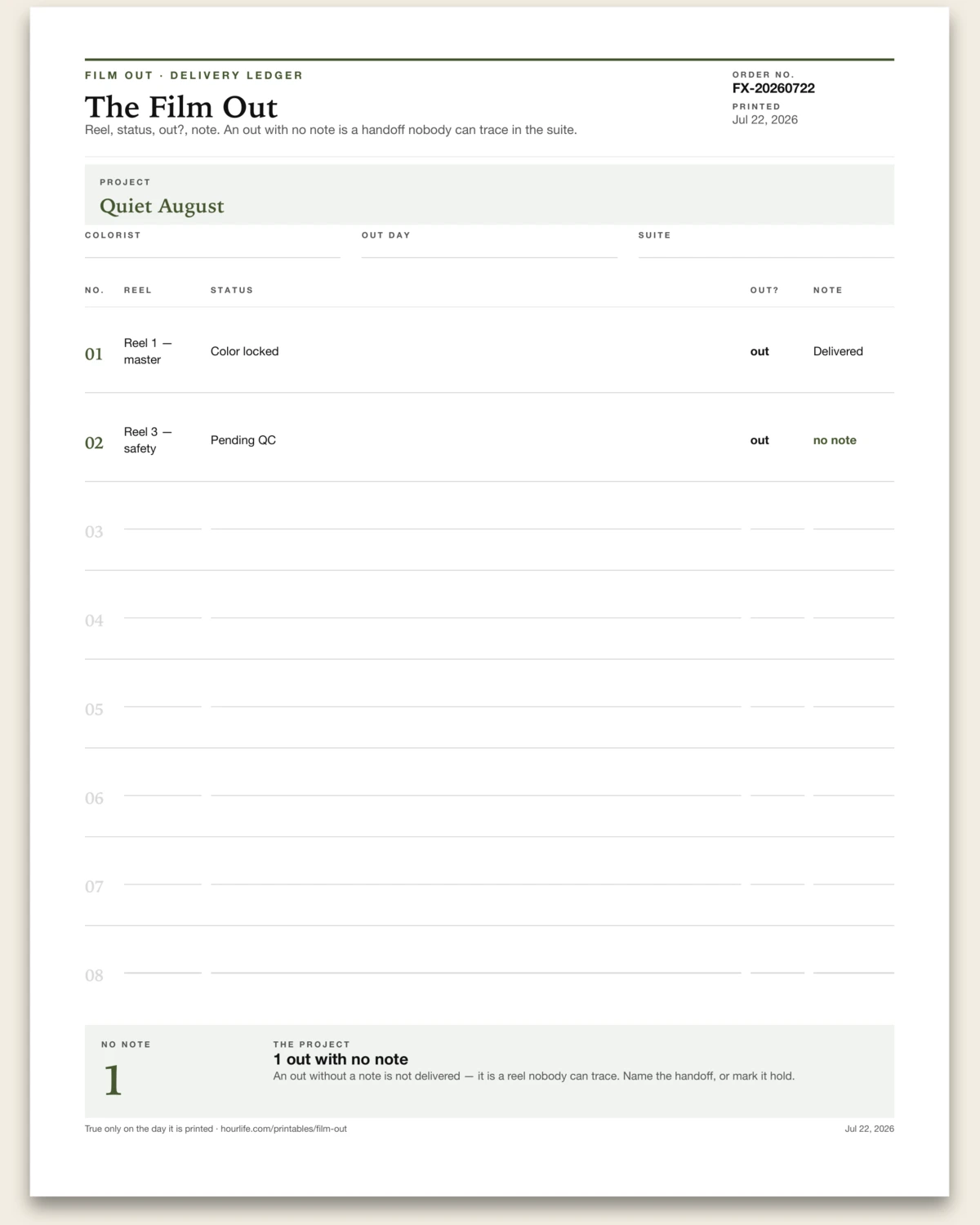Click the large No Note count 1
Viewport: 980px width, 1225px height.
(113, 1080)
